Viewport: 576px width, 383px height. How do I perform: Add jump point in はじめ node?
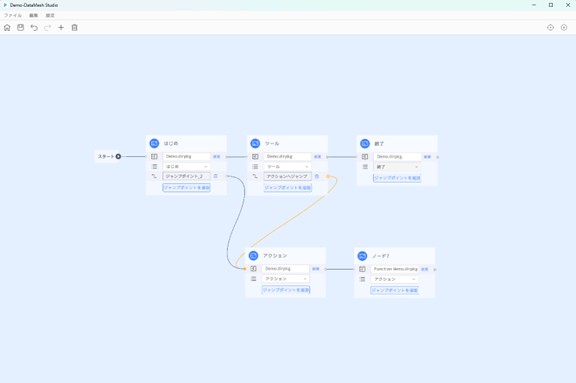pyautogui.click(x=187, y=187)
